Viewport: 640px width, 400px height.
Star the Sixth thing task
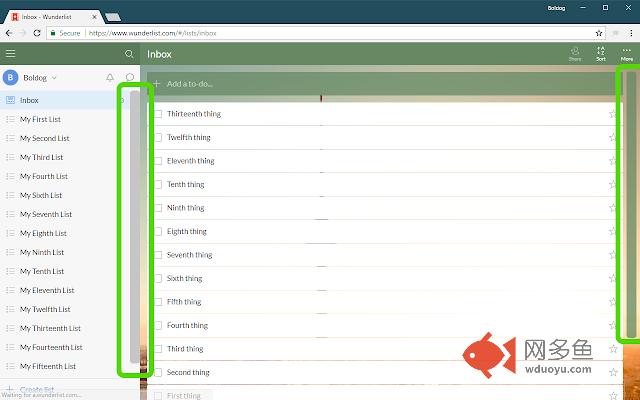pos(613,278)
